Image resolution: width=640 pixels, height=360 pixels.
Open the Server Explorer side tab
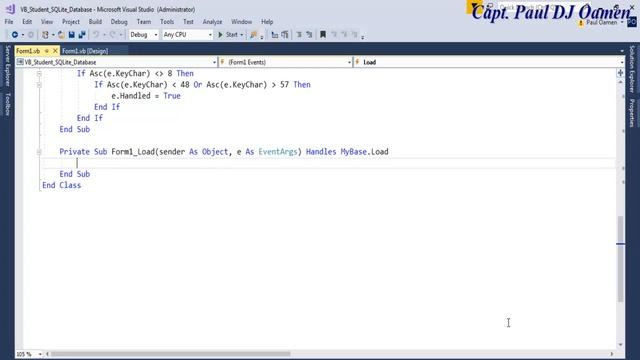coord(7,66)
